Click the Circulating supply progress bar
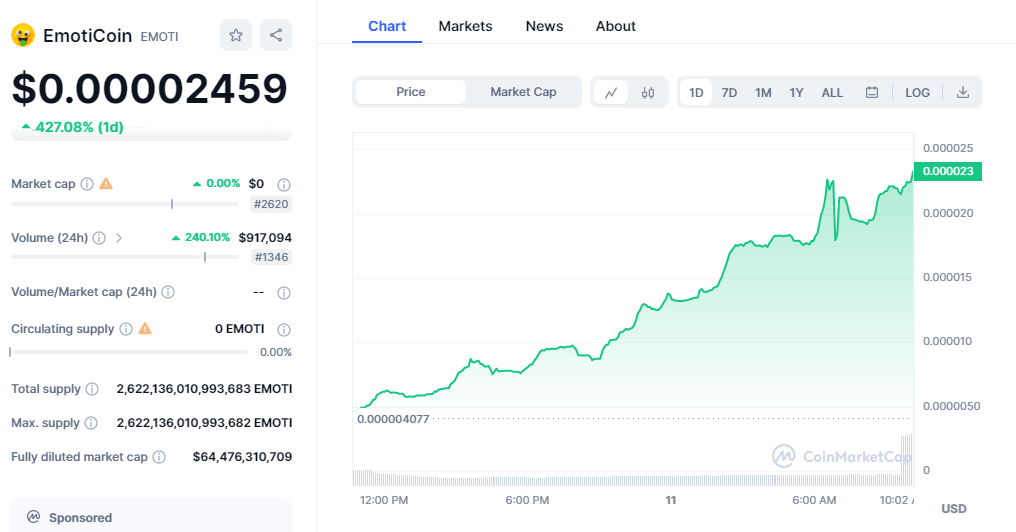Image resolution: width=1016 pixels, height=532 pixels. click(x=129, y=352)
